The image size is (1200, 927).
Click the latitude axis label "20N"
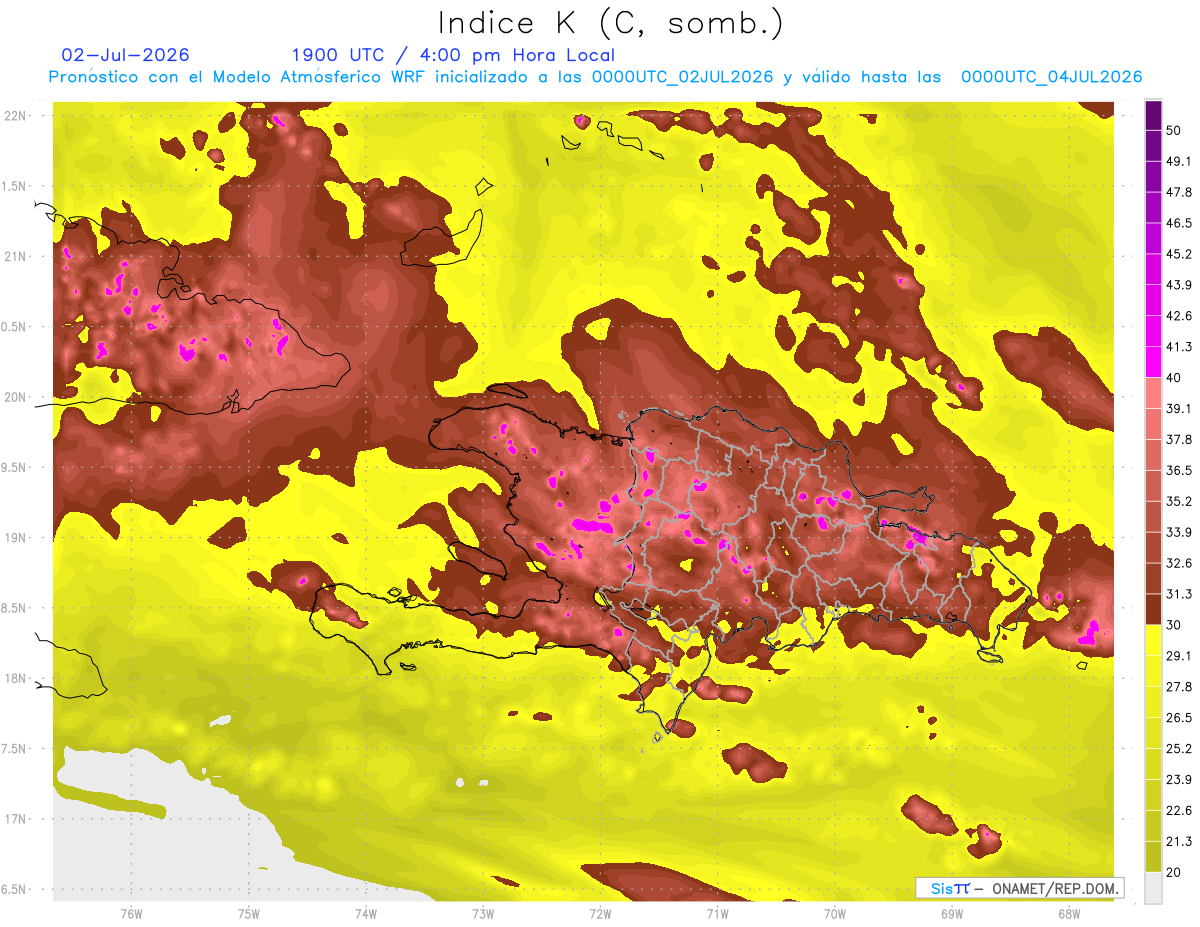16,397
